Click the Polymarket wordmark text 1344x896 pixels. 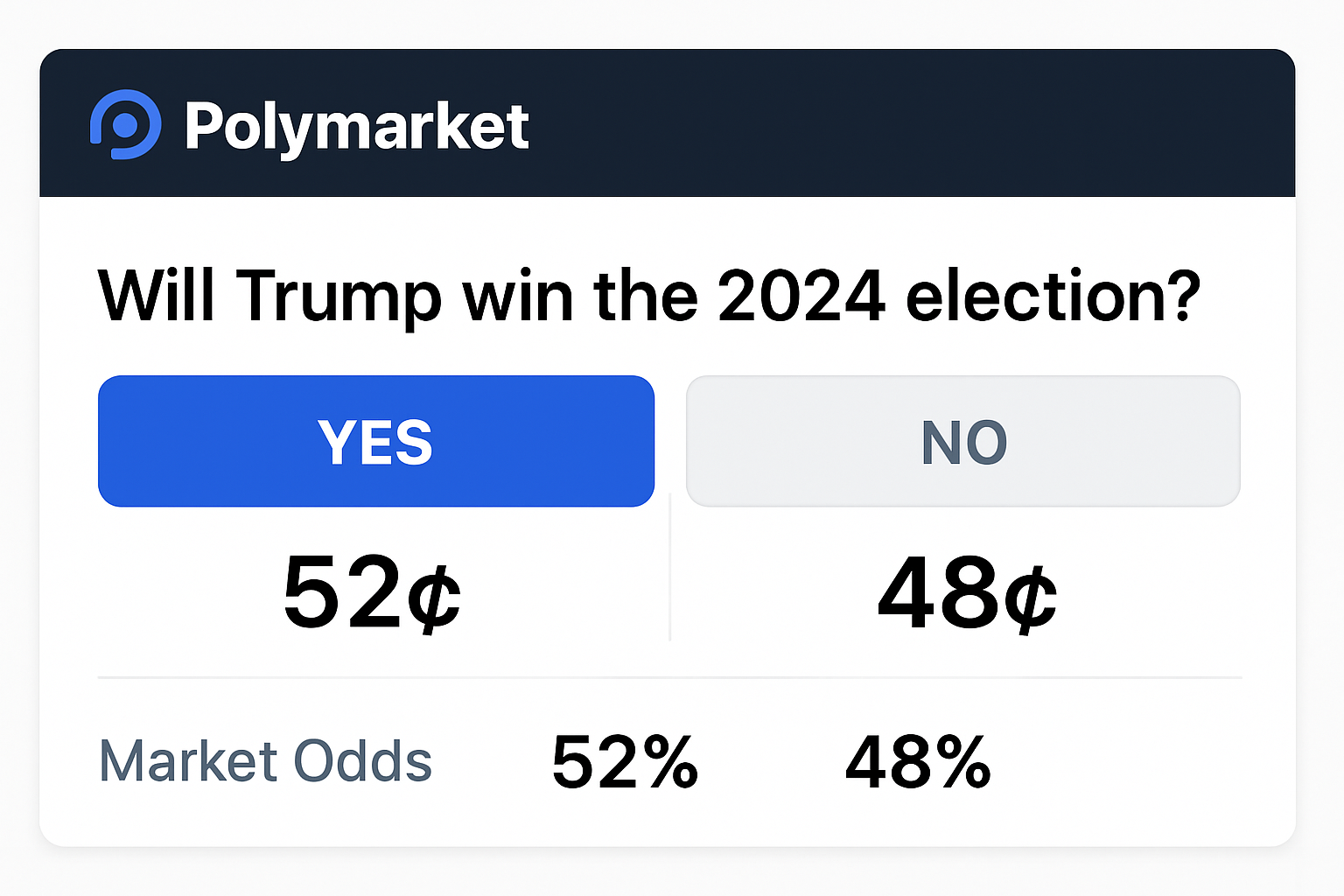[357, 126]
